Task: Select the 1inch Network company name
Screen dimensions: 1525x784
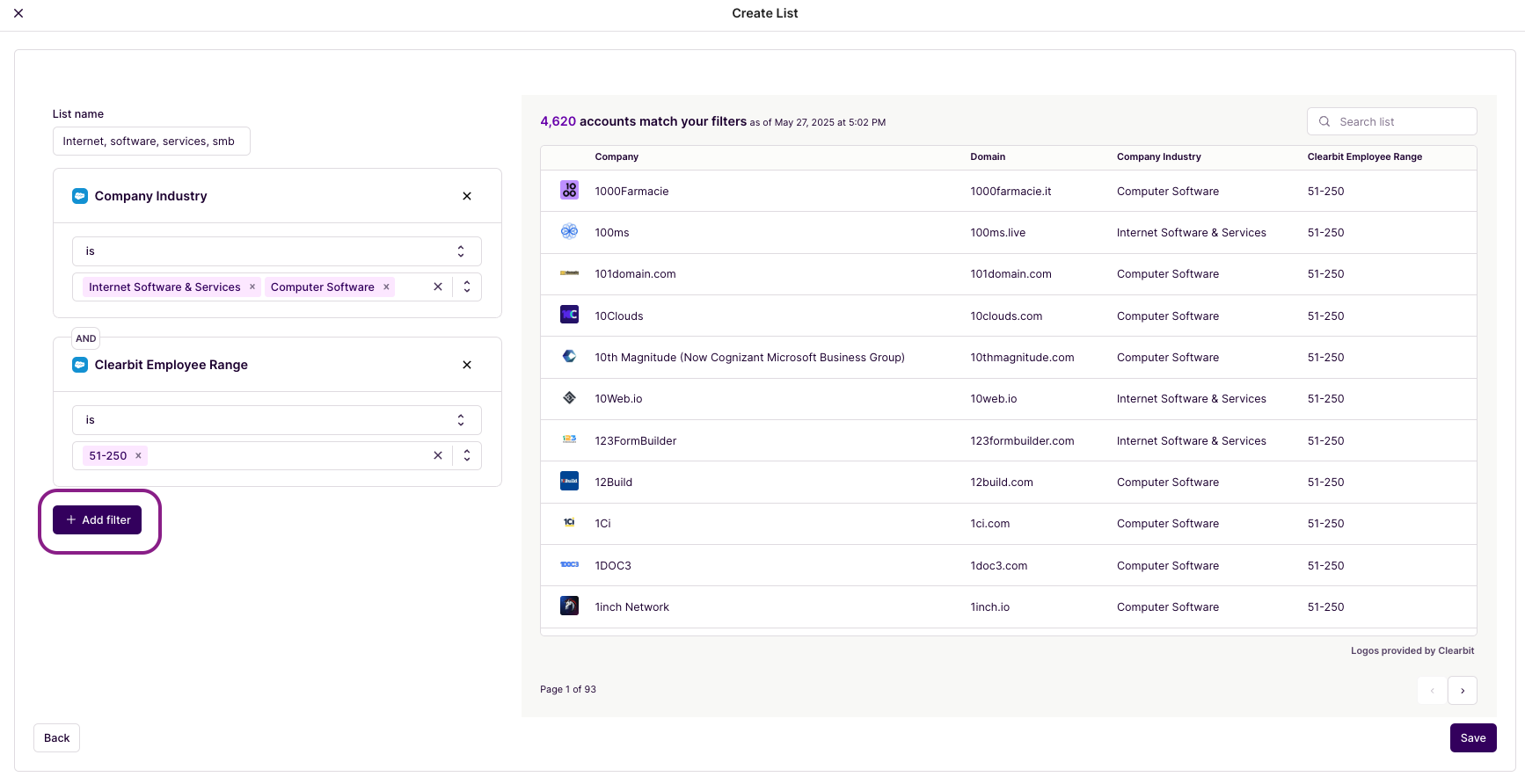Action: 631,607
